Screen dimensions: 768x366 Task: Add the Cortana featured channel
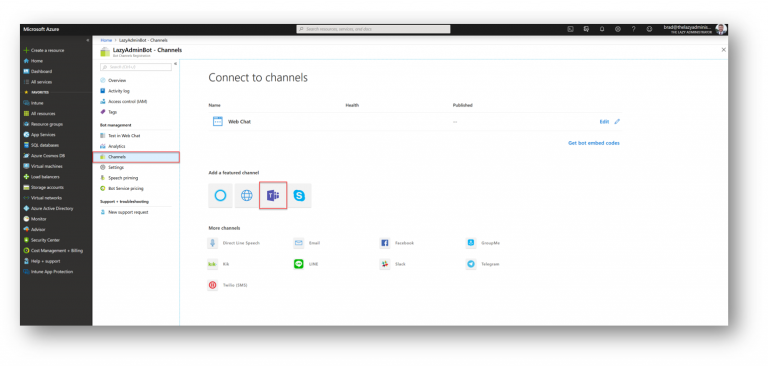pyautogui.click(x=220, y=195)
